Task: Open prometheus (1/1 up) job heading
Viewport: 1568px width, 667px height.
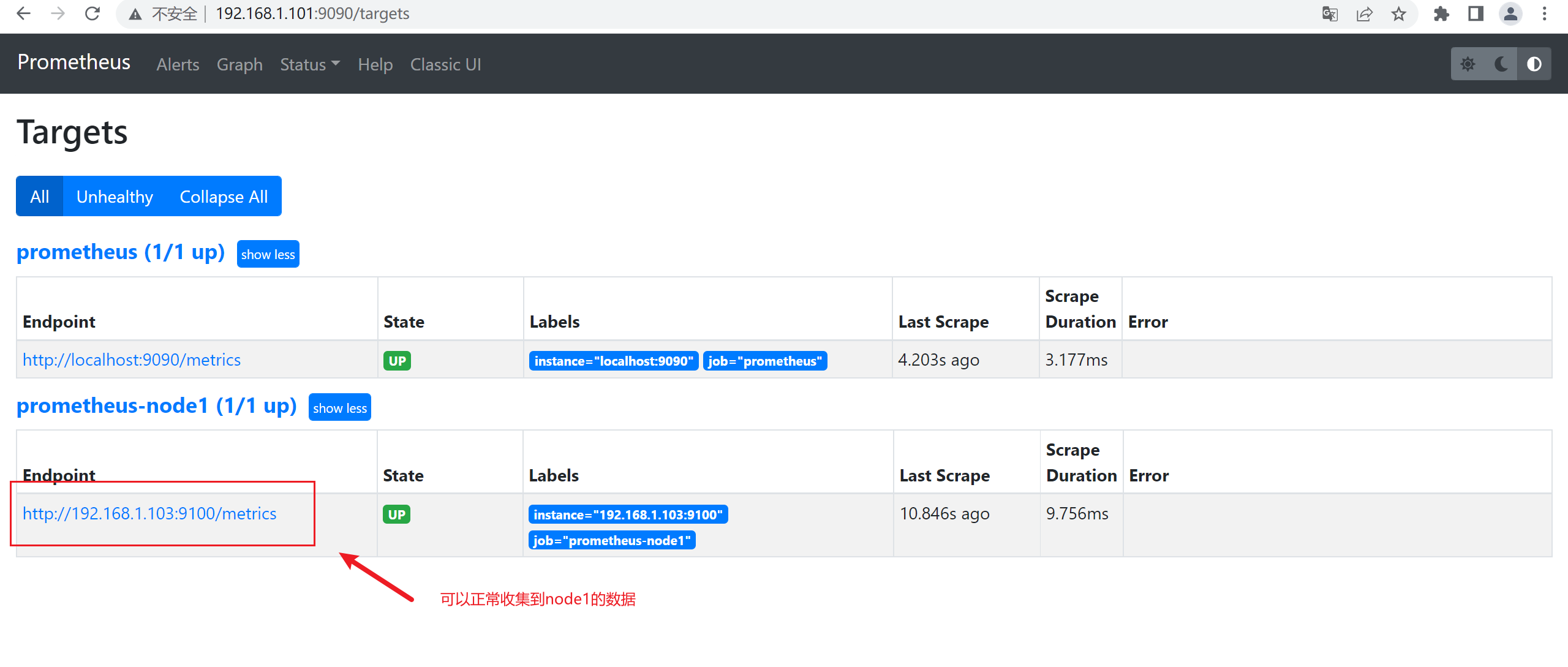Action: point(121,252)
